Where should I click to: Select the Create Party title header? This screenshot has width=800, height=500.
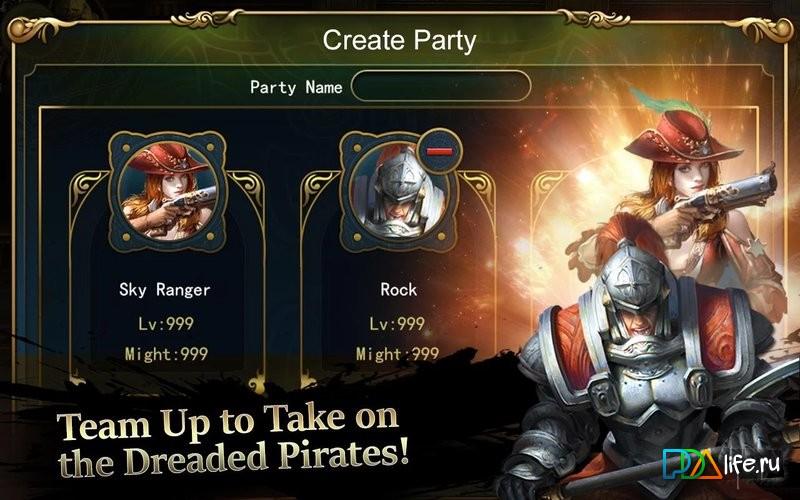coord(399,41)
